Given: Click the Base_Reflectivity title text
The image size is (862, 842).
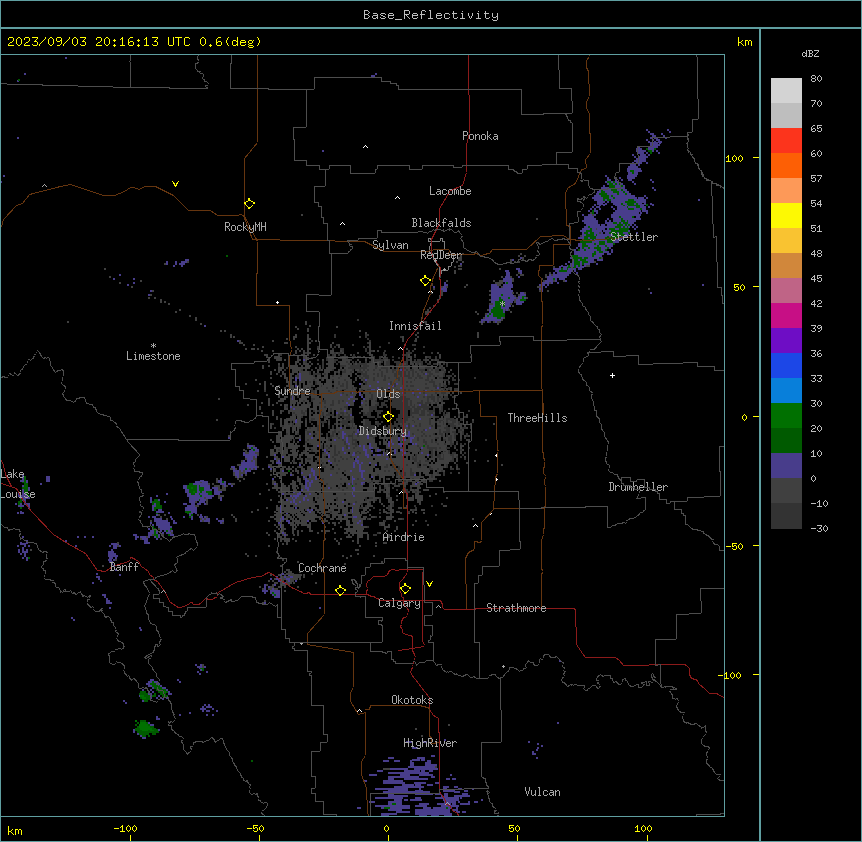Looking at the screenshot, I should pyautogui.click(x=431, y=15).
